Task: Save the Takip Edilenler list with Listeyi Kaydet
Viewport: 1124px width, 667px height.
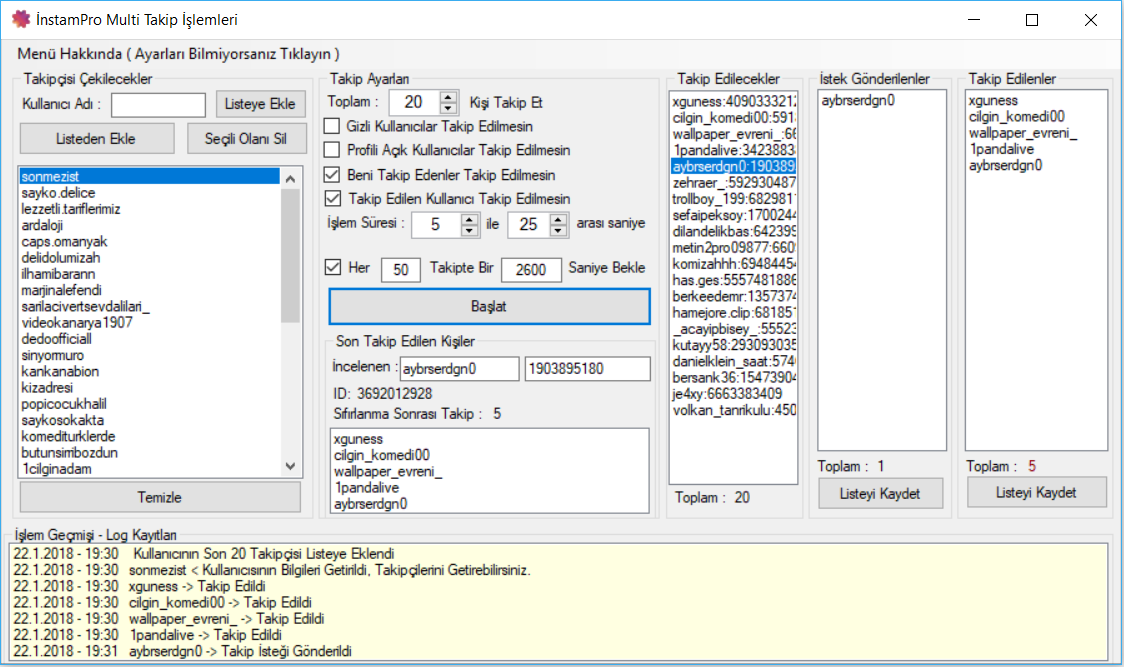Action: 1037,493
